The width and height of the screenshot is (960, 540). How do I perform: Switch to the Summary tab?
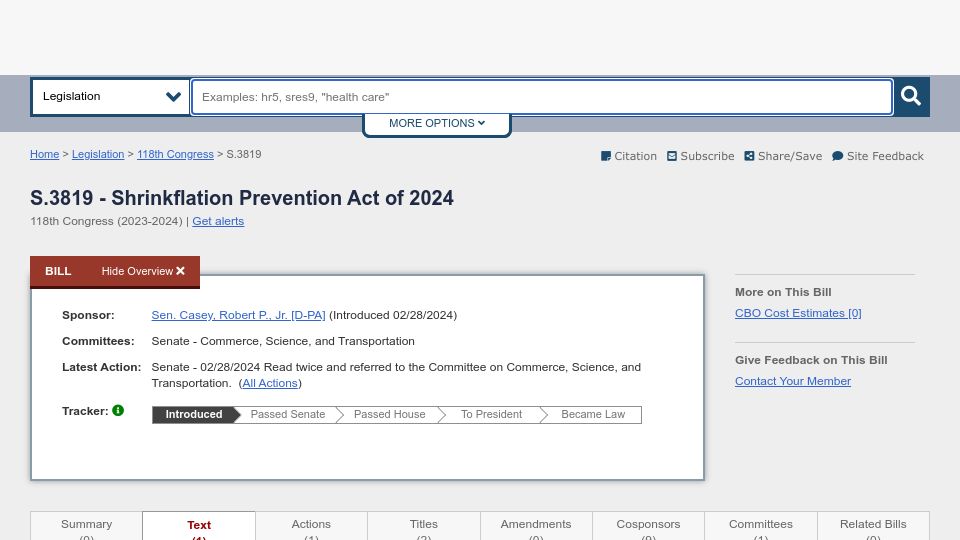coord(86,526)
